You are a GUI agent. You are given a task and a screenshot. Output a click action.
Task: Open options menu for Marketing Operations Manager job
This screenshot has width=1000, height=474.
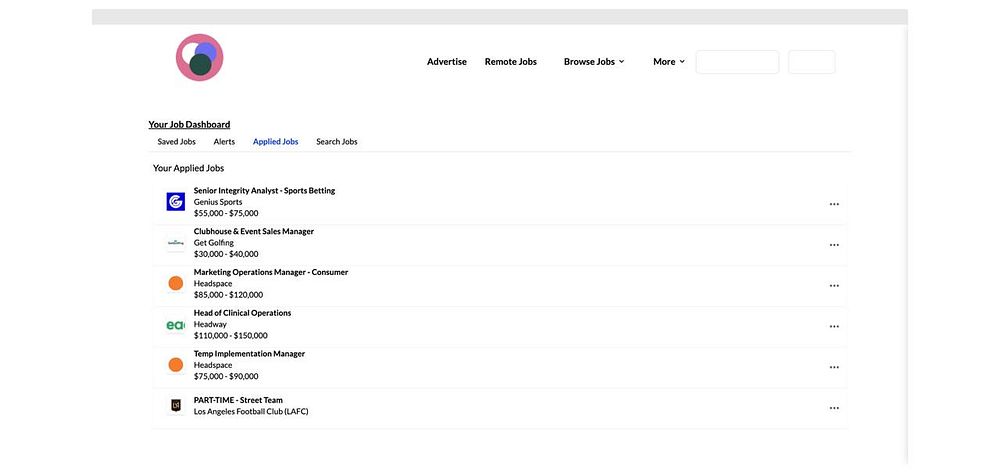pos(834,286)
